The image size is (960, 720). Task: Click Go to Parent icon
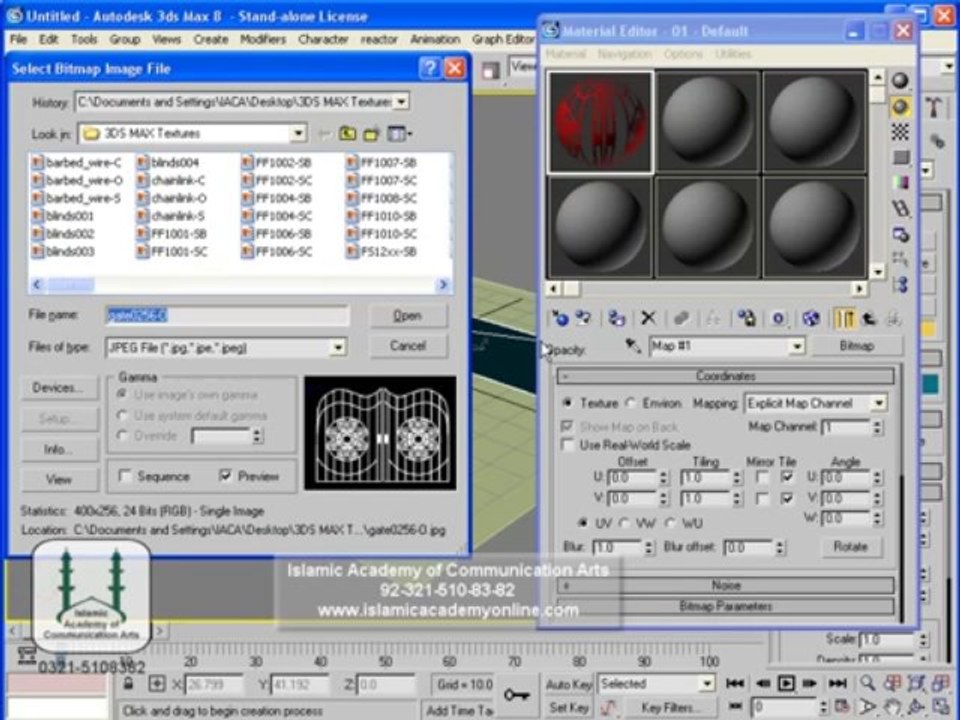(x=869, y=318)
